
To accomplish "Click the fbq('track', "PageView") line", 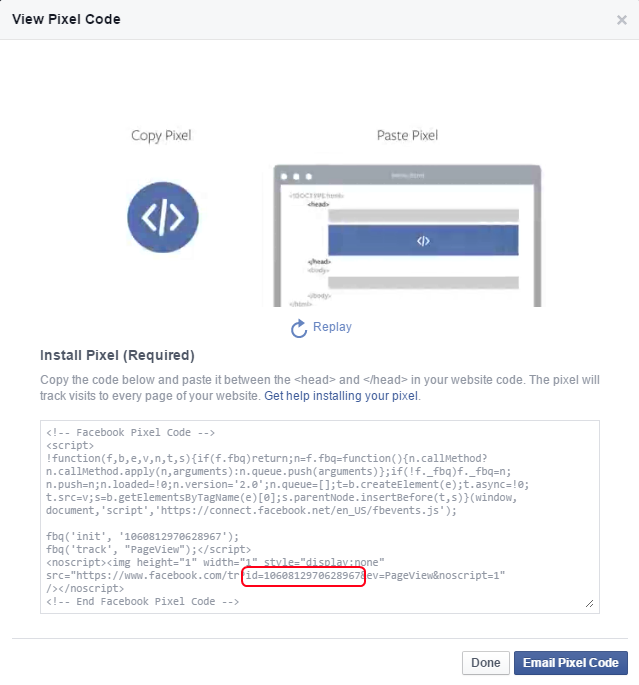I will pyautogui.click(x=149, y=550).
